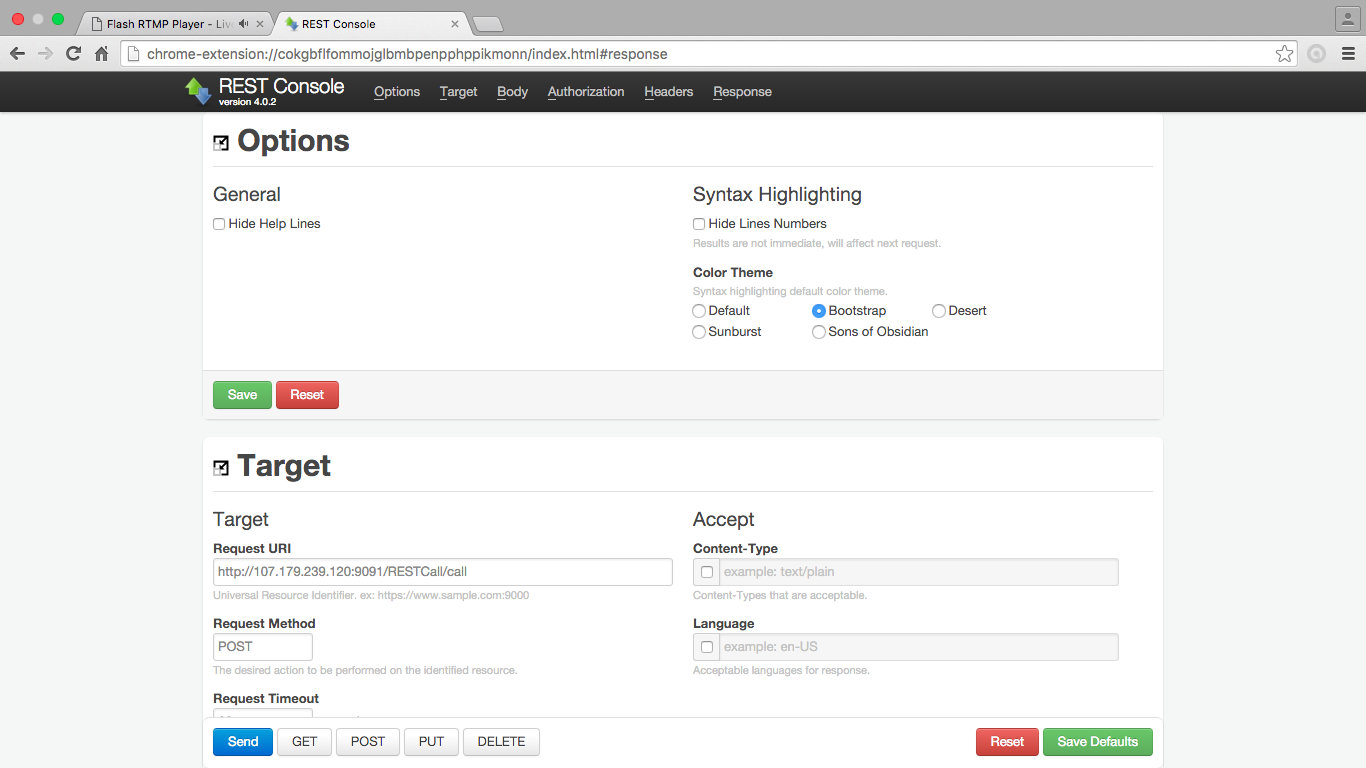Click the blue Send button
1366x768 pixels.
click(x=243, y=742)
